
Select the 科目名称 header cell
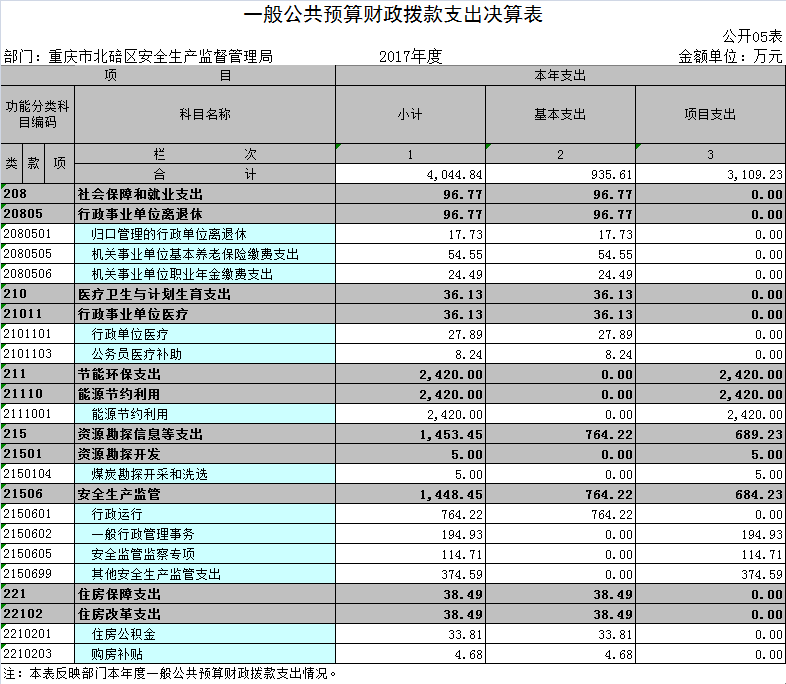pos(205,114)
